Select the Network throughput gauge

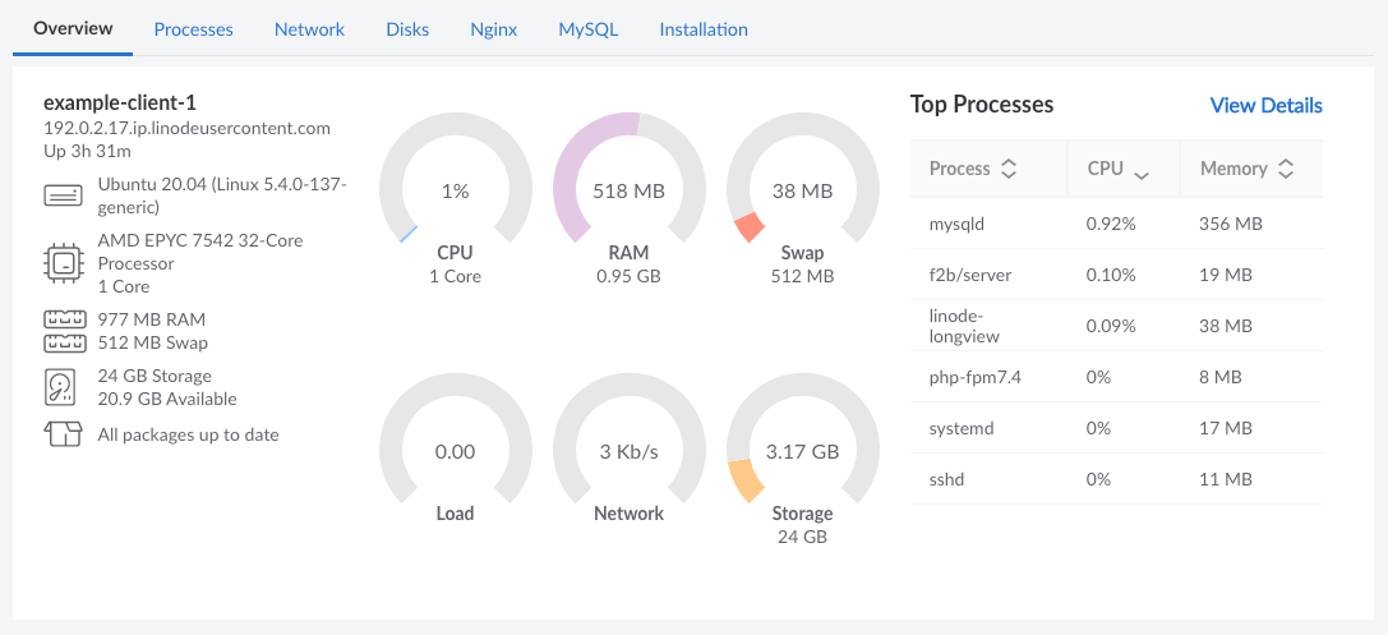[x=628, y=451]
